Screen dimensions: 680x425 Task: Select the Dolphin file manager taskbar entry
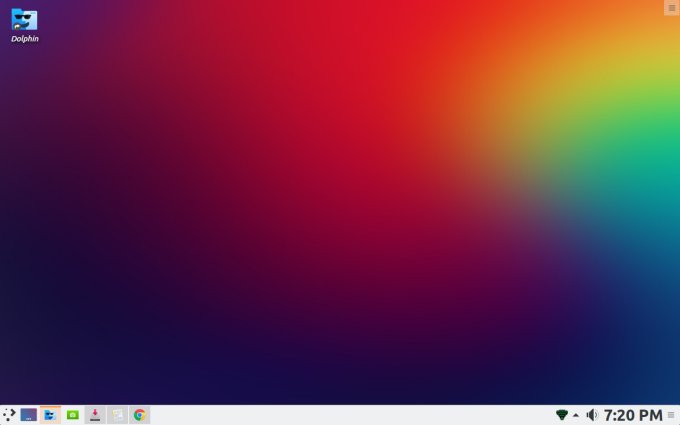[50, 415]
